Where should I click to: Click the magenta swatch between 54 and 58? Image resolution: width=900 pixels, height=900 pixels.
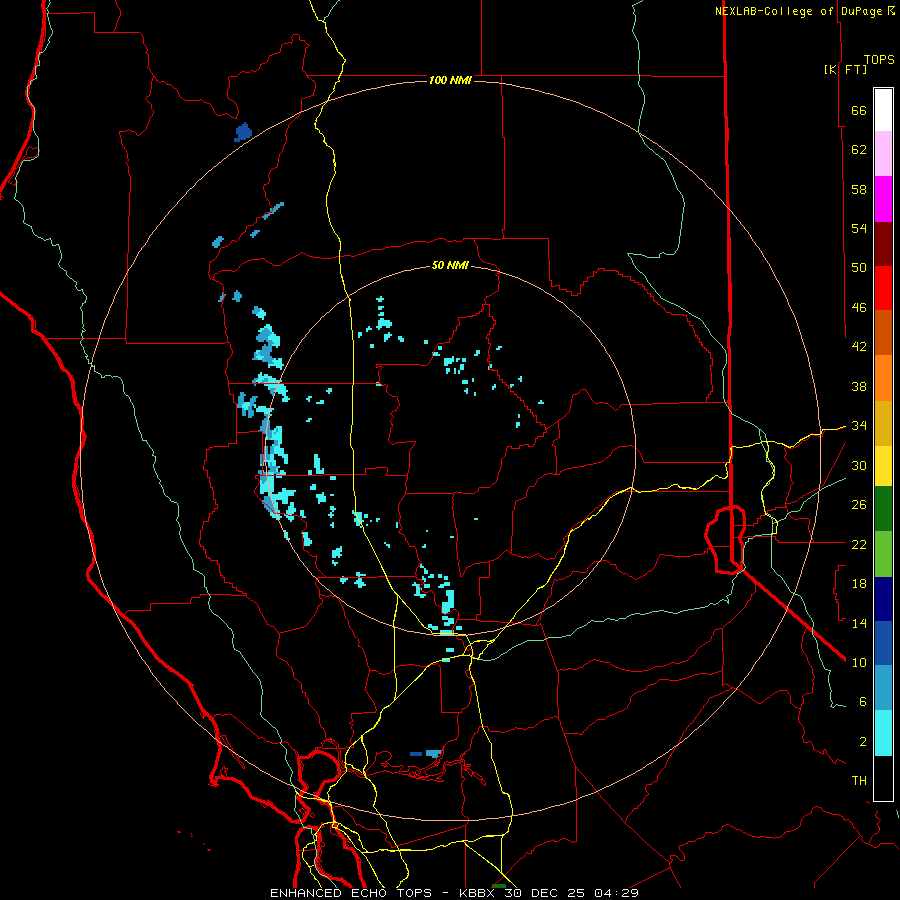(x=883, y=199)
